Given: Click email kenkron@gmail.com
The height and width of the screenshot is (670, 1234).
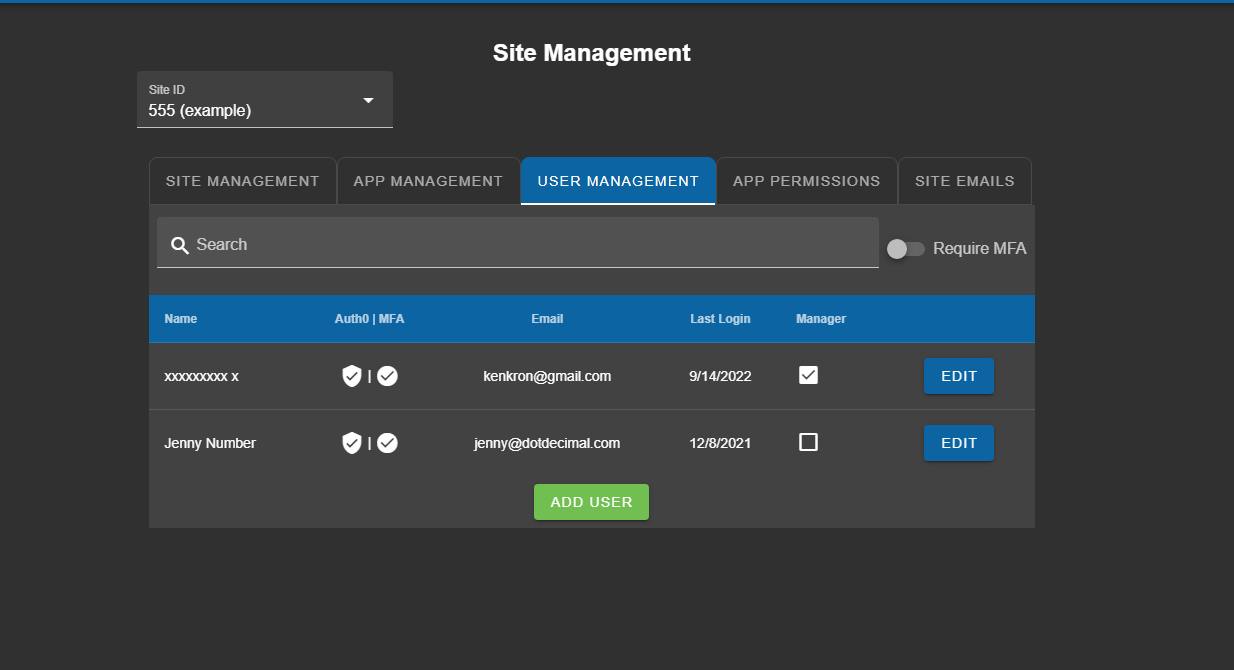Looking at the screenshot, I should point(547,376).
